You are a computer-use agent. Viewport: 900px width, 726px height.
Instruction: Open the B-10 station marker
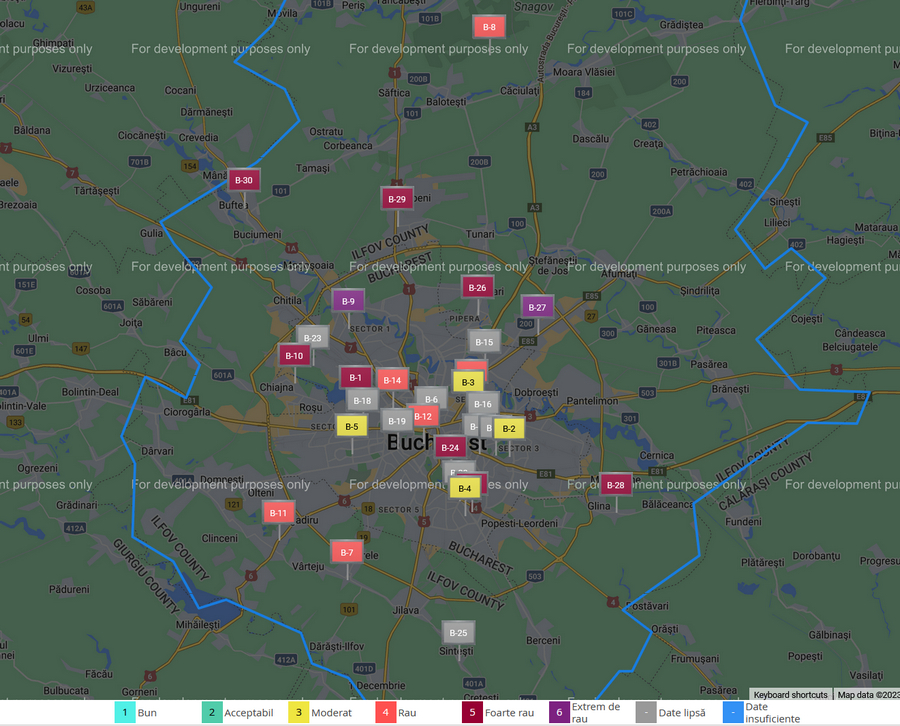coord(294,355)
